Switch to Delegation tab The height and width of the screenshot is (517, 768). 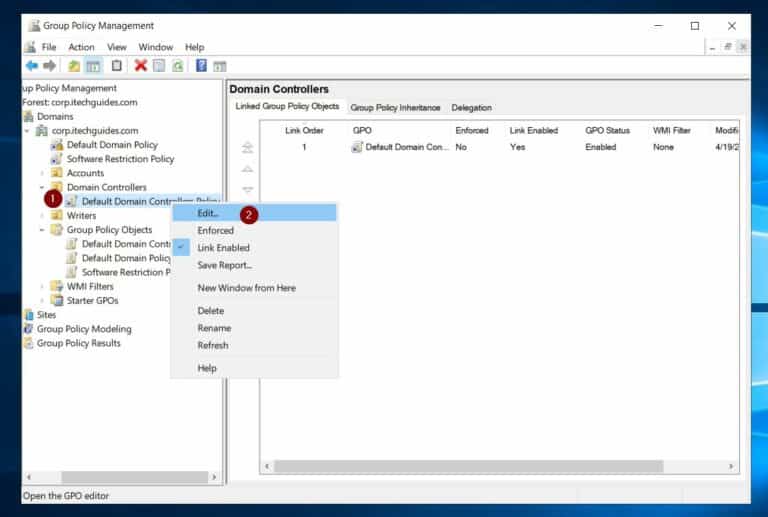click(472, 108)
